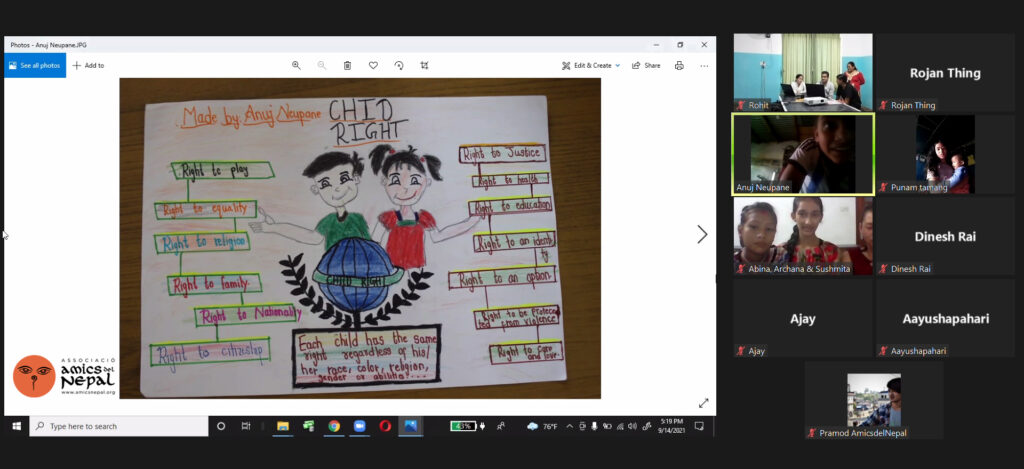Open the crop tool
The width and height of the screenshot is (1024, 469).
click(x=424, y=65)
